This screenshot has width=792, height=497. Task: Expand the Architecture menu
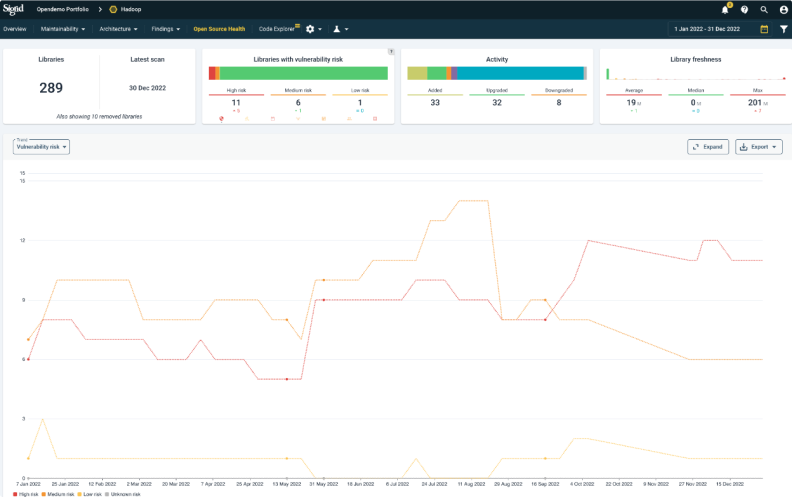[x=118, y=29]
